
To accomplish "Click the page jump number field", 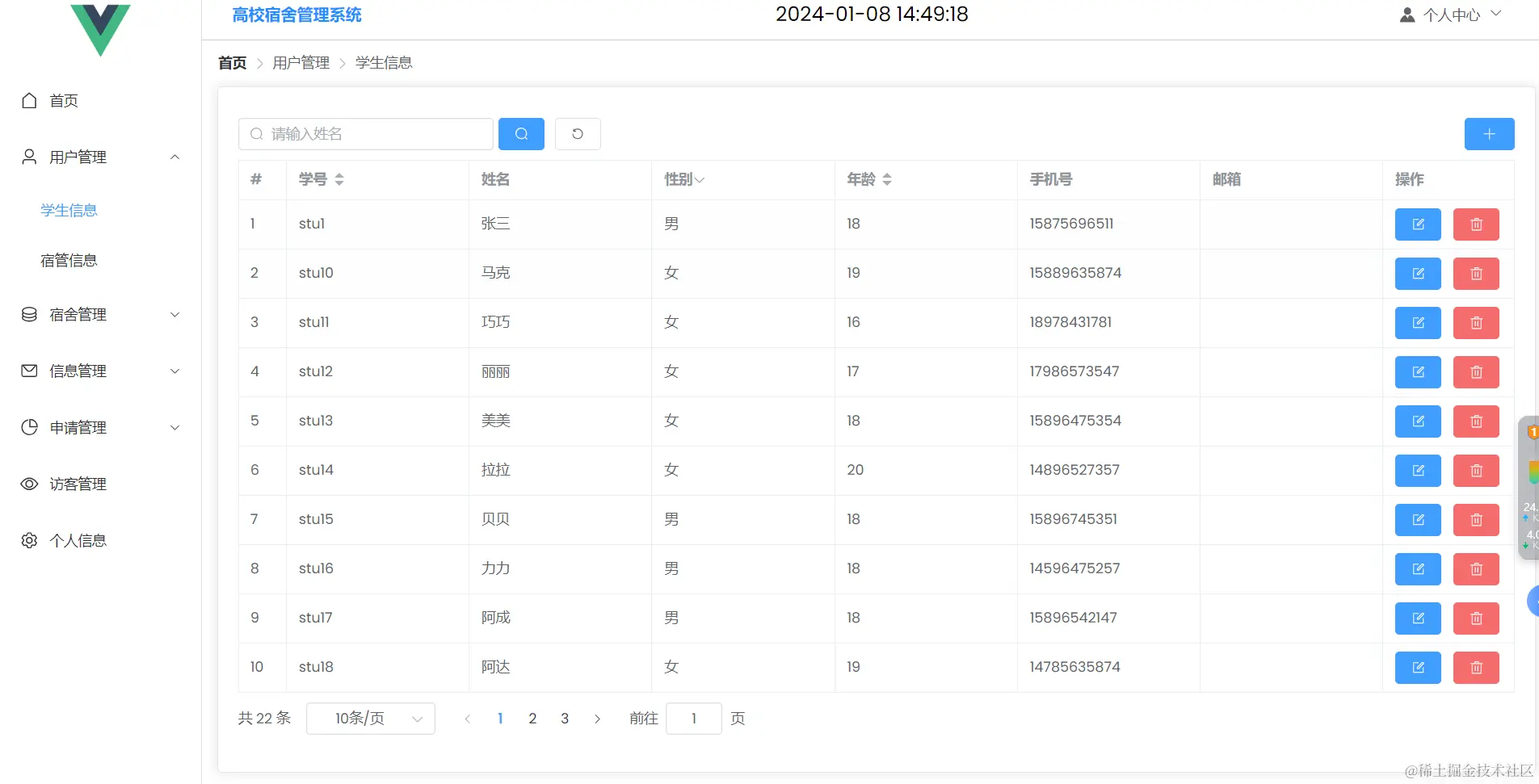I will click(x=693, y=719).
